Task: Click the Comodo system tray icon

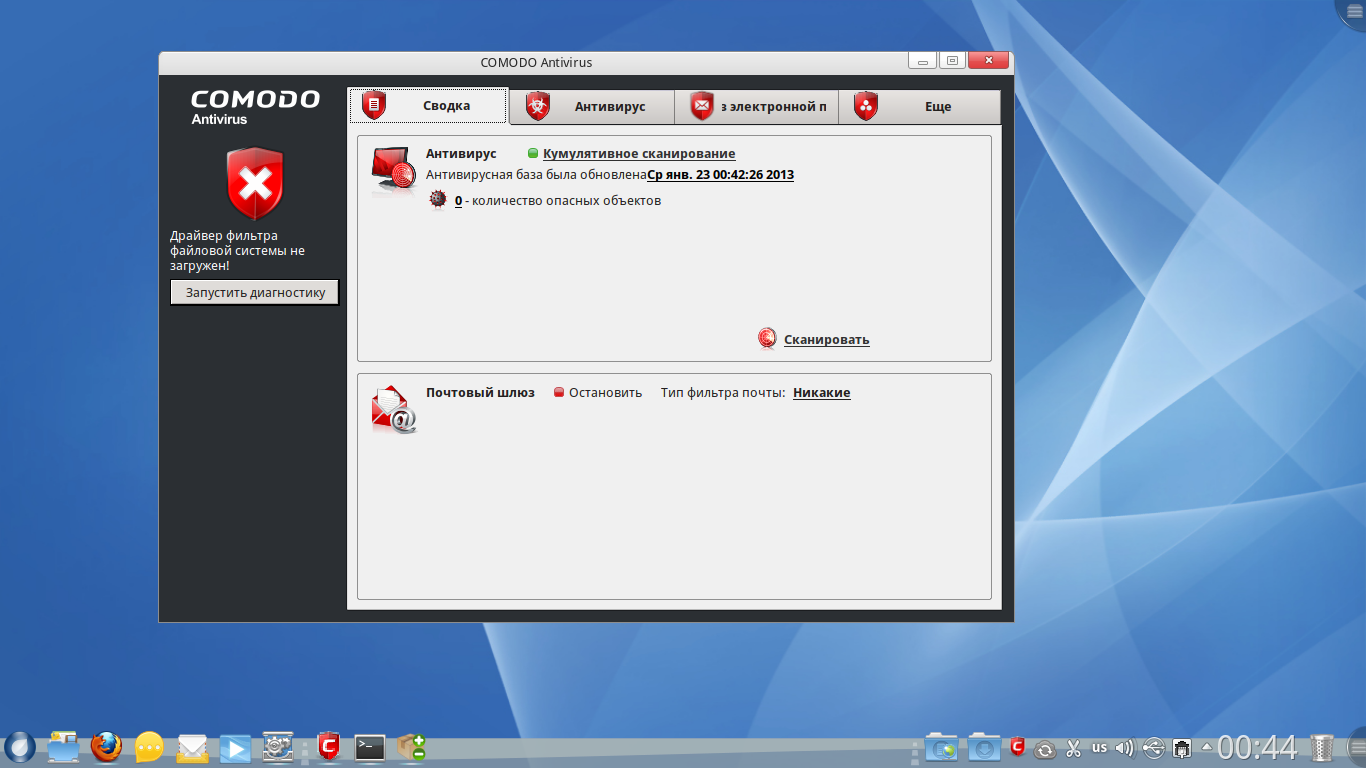Action: (1018, 746)
